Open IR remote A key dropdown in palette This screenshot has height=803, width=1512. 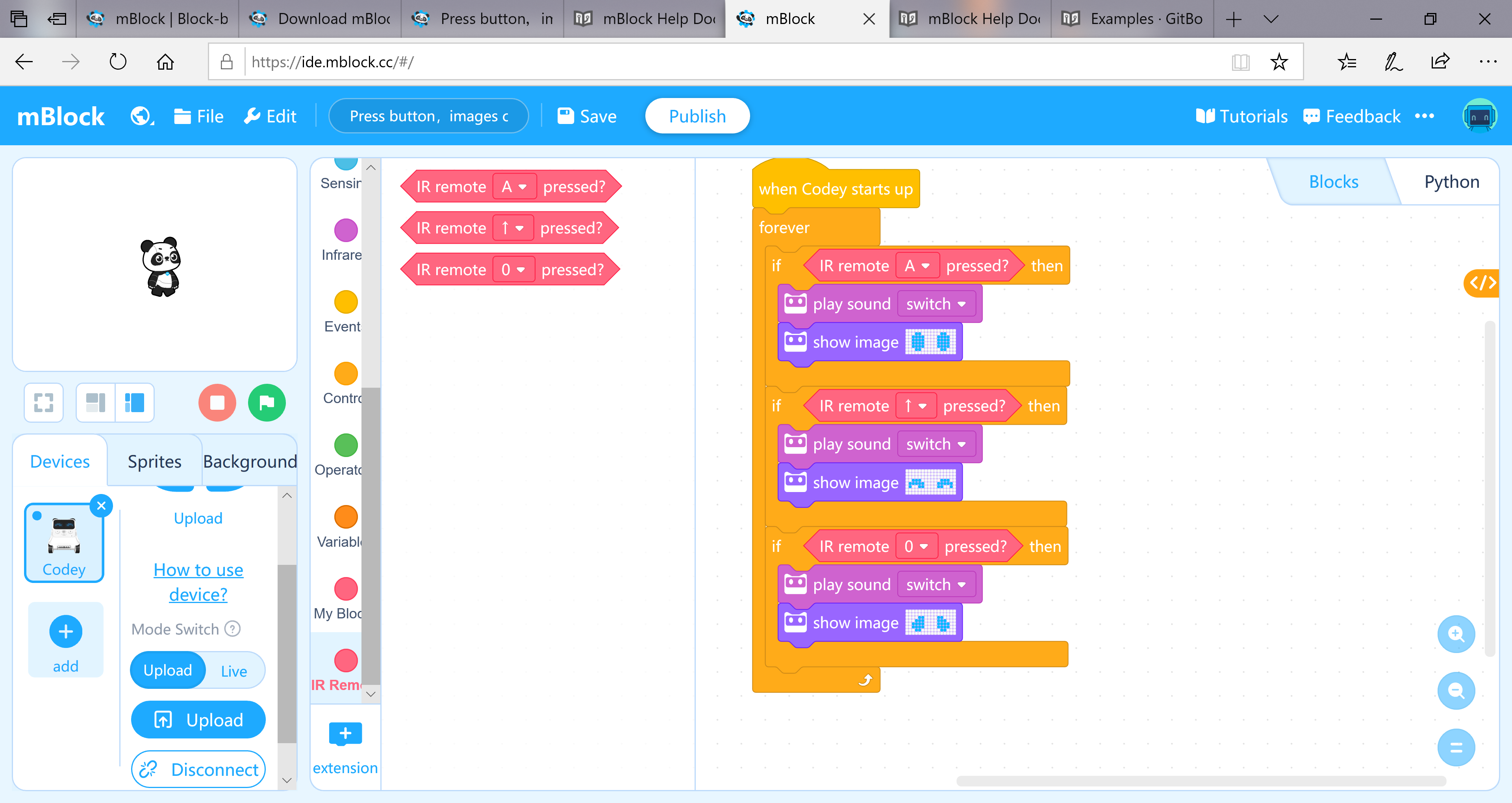click(x=514, y=187)
